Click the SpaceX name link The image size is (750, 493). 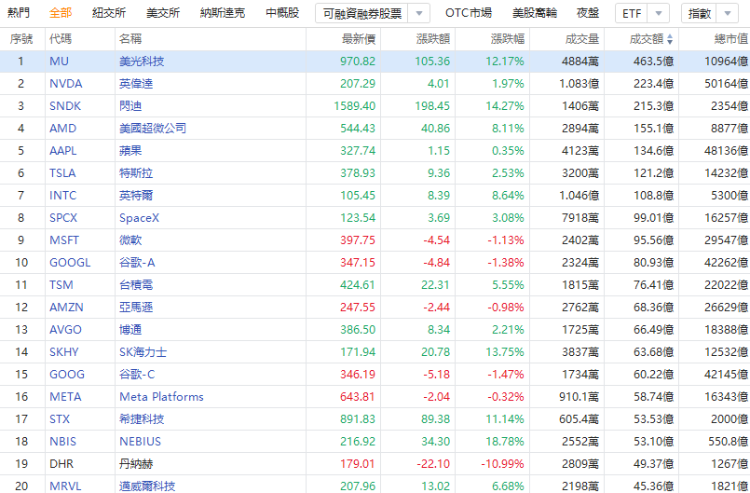pyautogui.click(x=139, y=218)
